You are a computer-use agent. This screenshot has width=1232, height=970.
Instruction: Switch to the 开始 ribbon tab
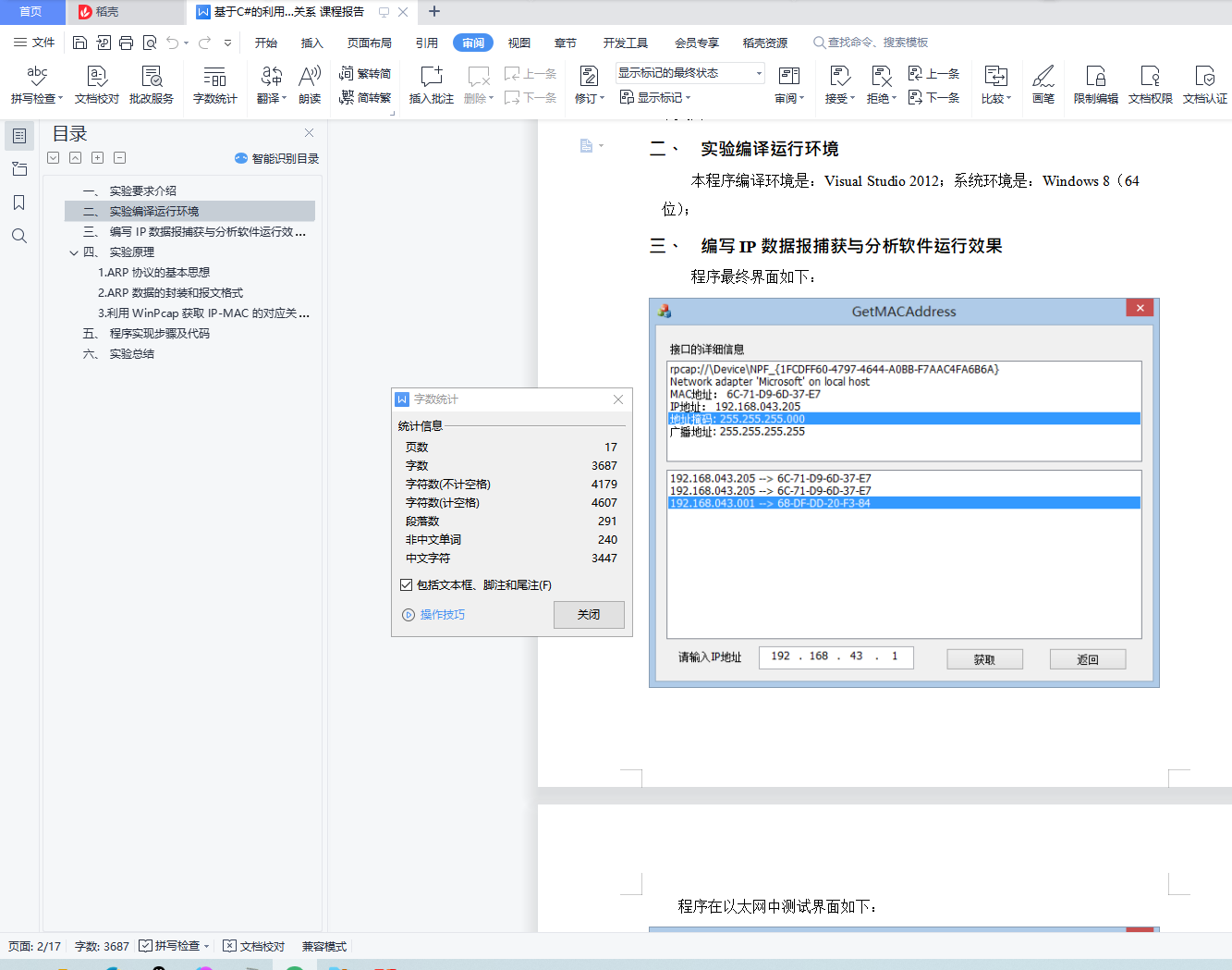266,43
